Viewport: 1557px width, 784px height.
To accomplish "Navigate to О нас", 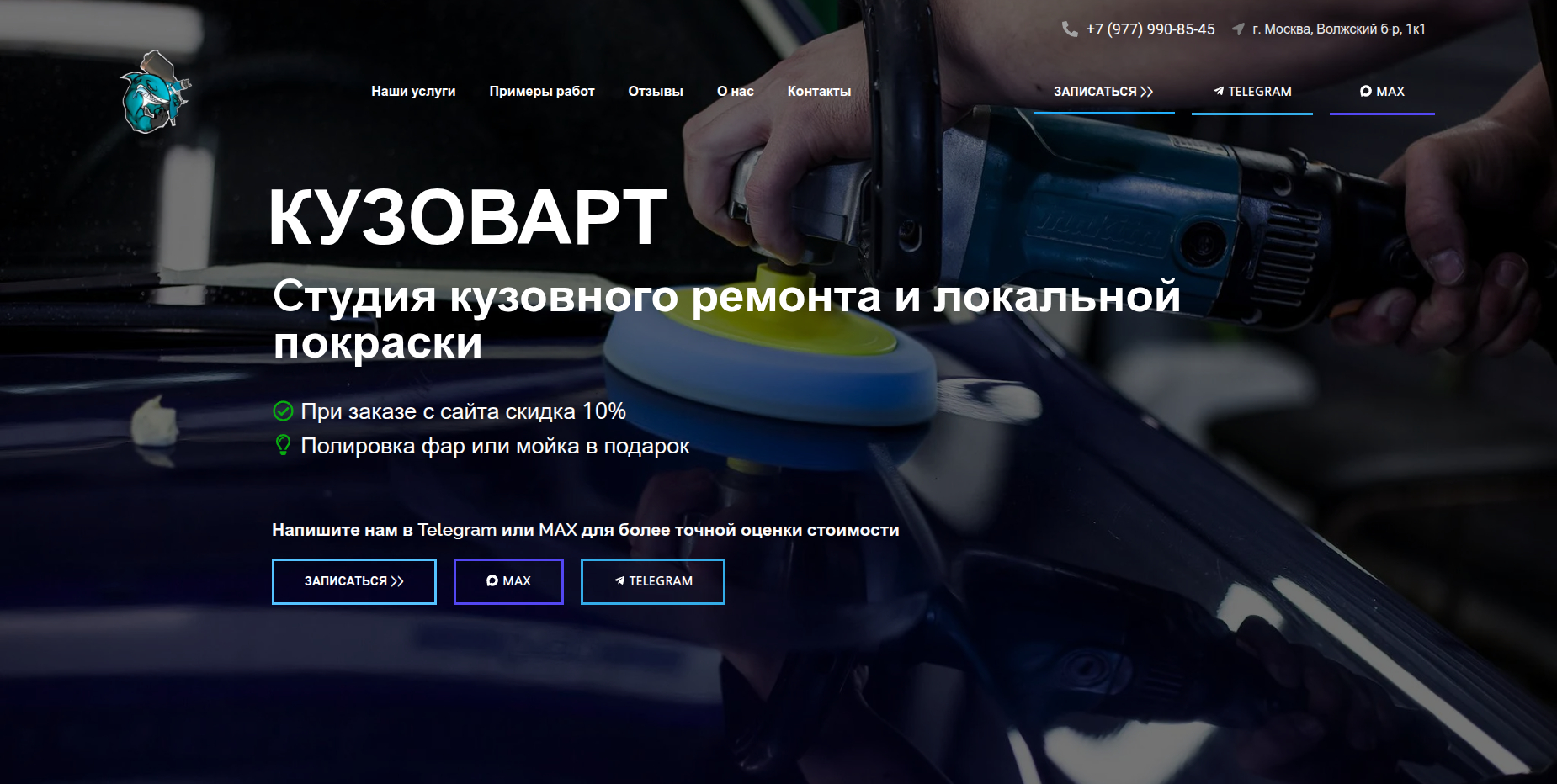I will pos(735,92).
